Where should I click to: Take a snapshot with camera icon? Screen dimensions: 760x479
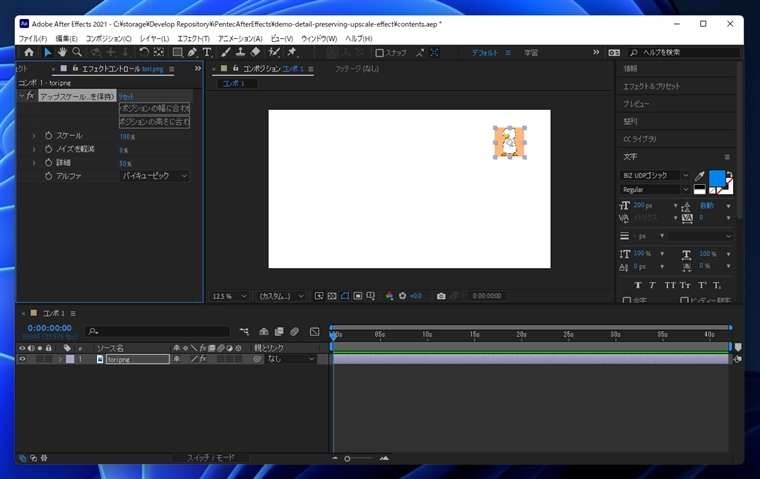[x=441, y=296]
